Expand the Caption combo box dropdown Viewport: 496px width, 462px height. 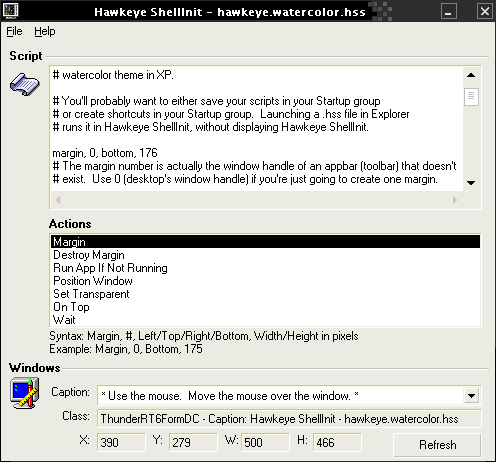tap(471, 396)
